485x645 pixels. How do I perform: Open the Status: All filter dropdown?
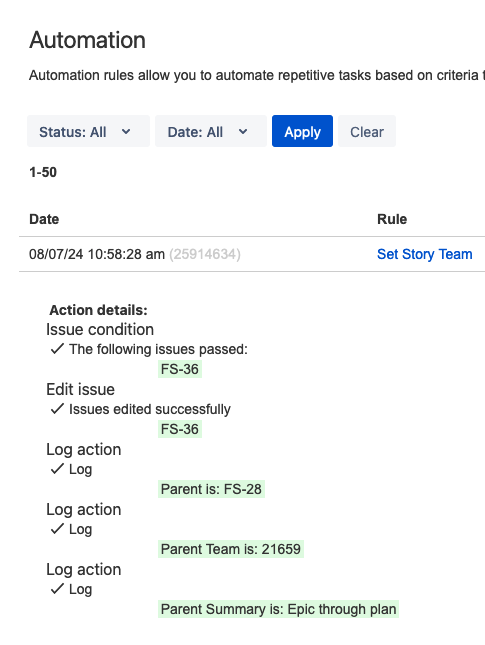click(x=88, y=131)
